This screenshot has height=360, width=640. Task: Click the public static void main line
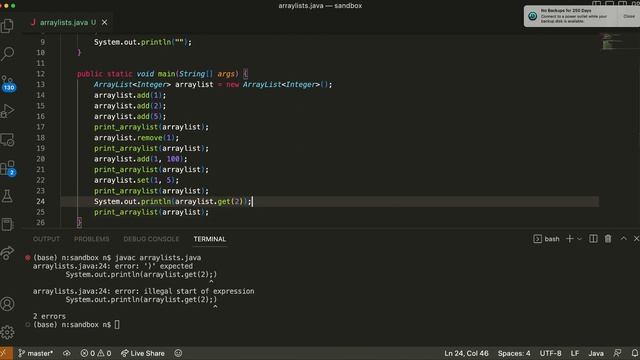pos(162,74)
